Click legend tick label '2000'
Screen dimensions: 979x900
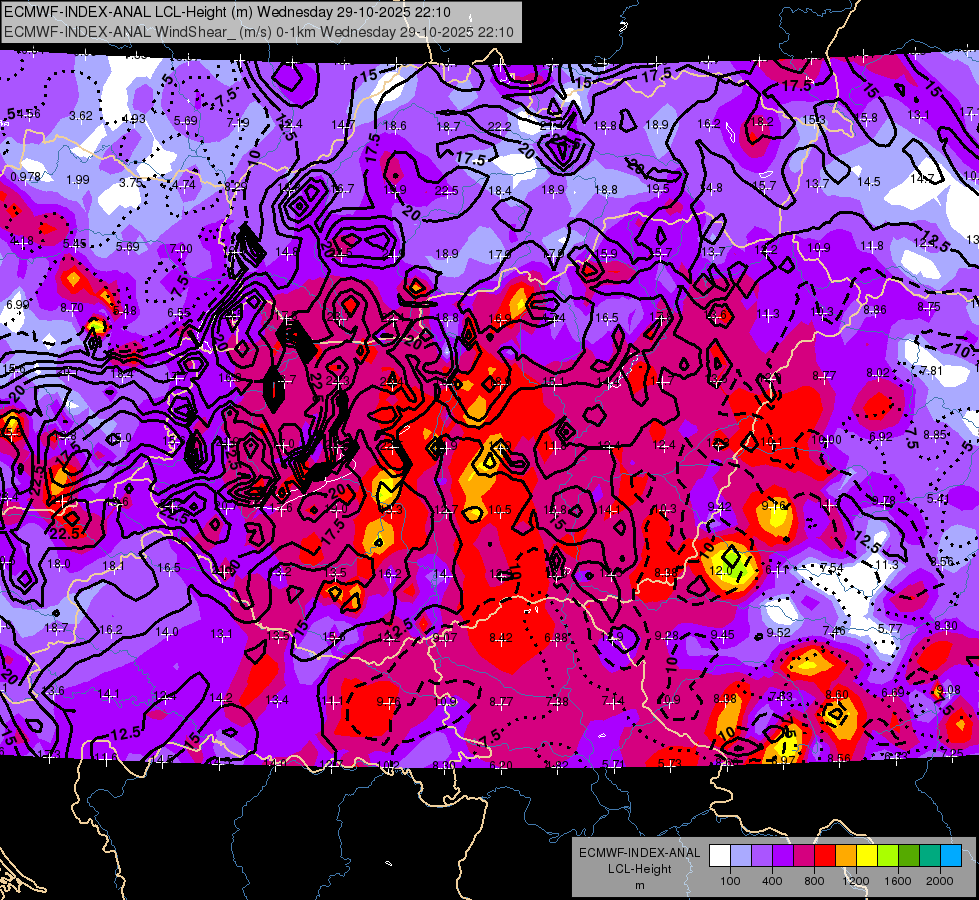point(940,881)
